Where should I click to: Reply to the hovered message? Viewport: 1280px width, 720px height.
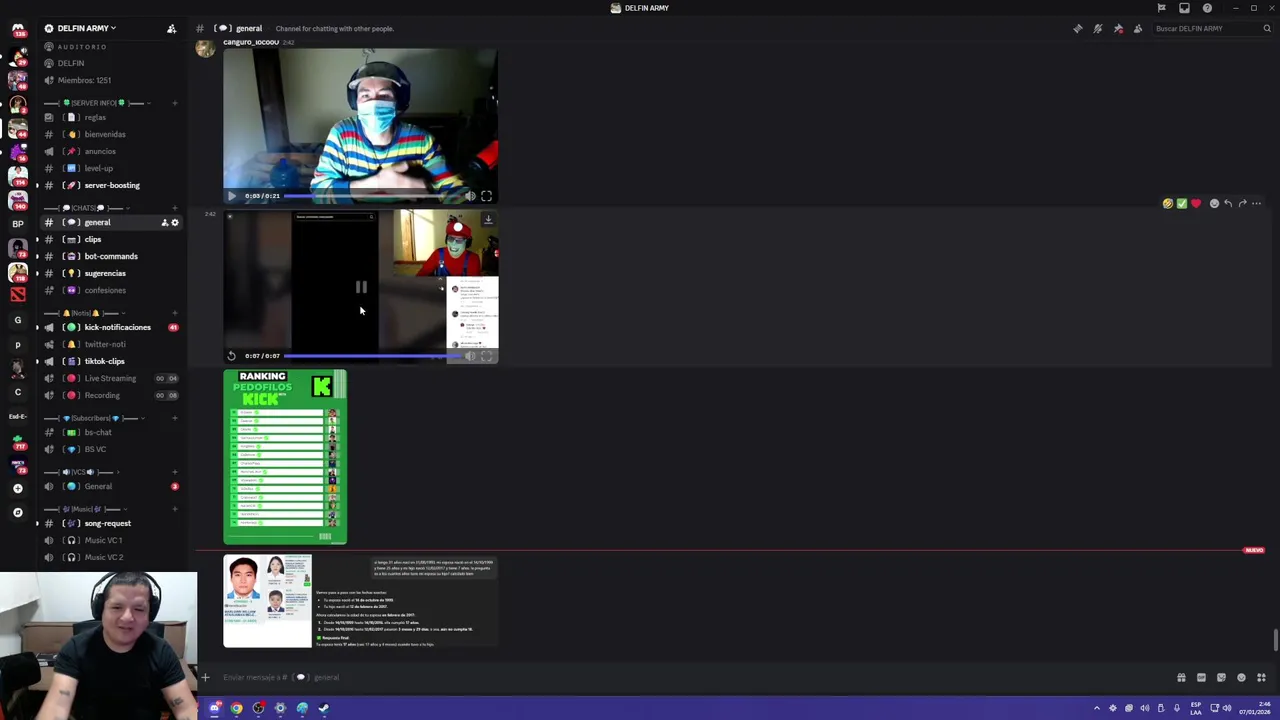coord(1228,203)
